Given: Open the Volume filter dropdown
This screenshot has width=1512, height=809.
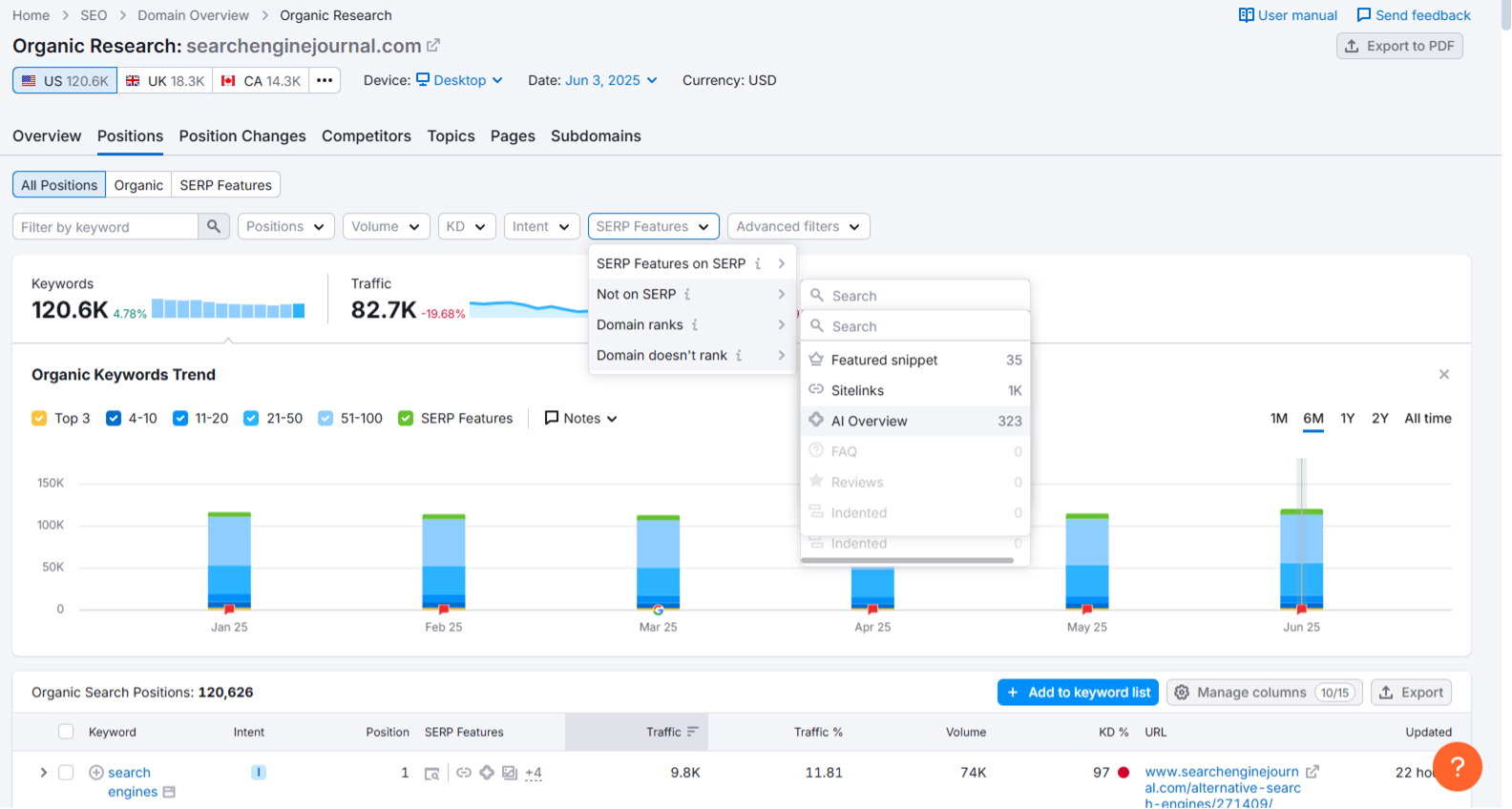Looking at the screenshot, I should (x=387, y=226).
